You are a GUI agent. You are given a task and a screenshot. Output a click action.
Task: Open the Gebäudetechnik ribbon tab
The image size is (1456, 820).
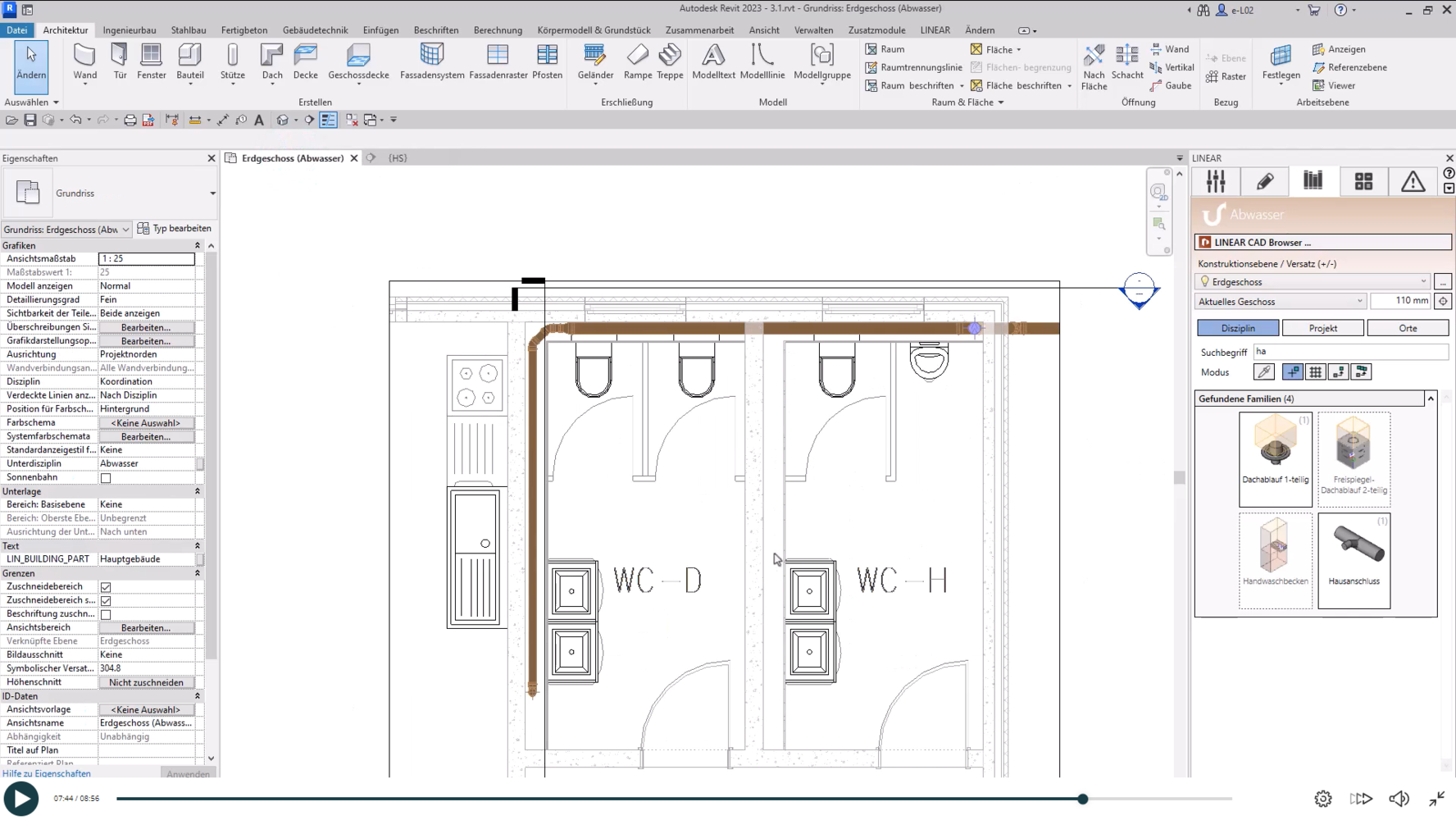point(315,30)
